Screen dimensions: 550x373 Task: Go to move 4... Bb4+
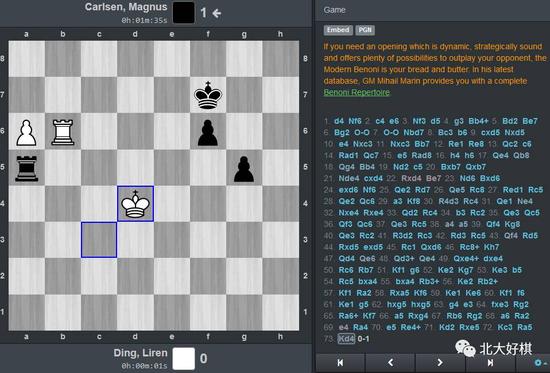point(478,121)
